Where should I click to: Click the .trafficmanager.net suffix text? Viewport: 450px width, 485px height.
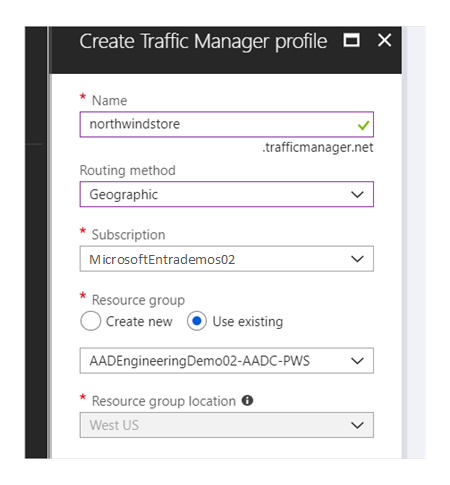318,147
